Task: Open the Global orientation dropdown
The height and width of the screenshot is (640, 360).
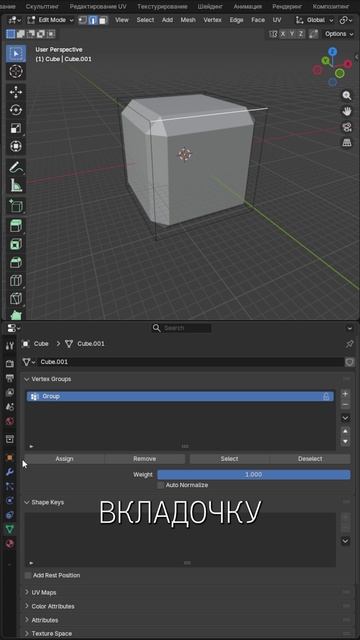Action: click(x=315, y=20)
